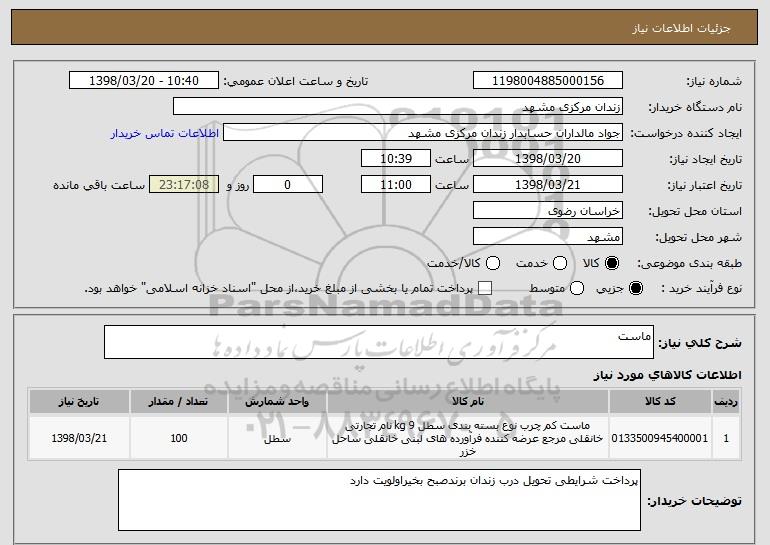
Task: Click the quantity cell showing 100
Action: click(179, 438)
